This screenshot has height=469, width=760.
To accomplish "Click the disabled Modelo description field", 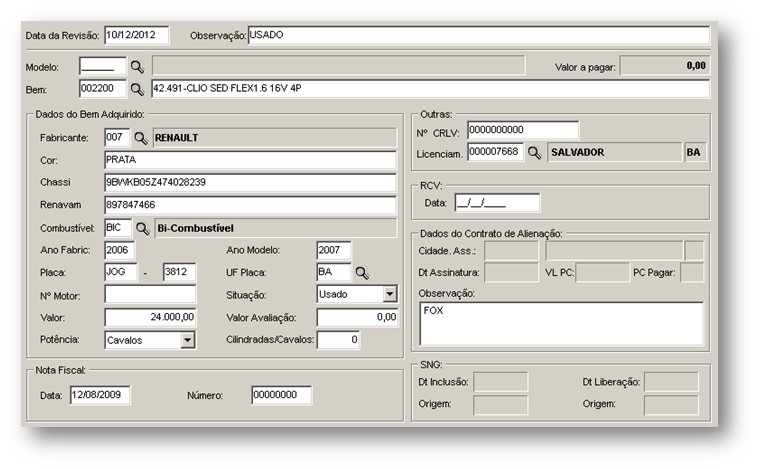I will [x=338, y=65].
